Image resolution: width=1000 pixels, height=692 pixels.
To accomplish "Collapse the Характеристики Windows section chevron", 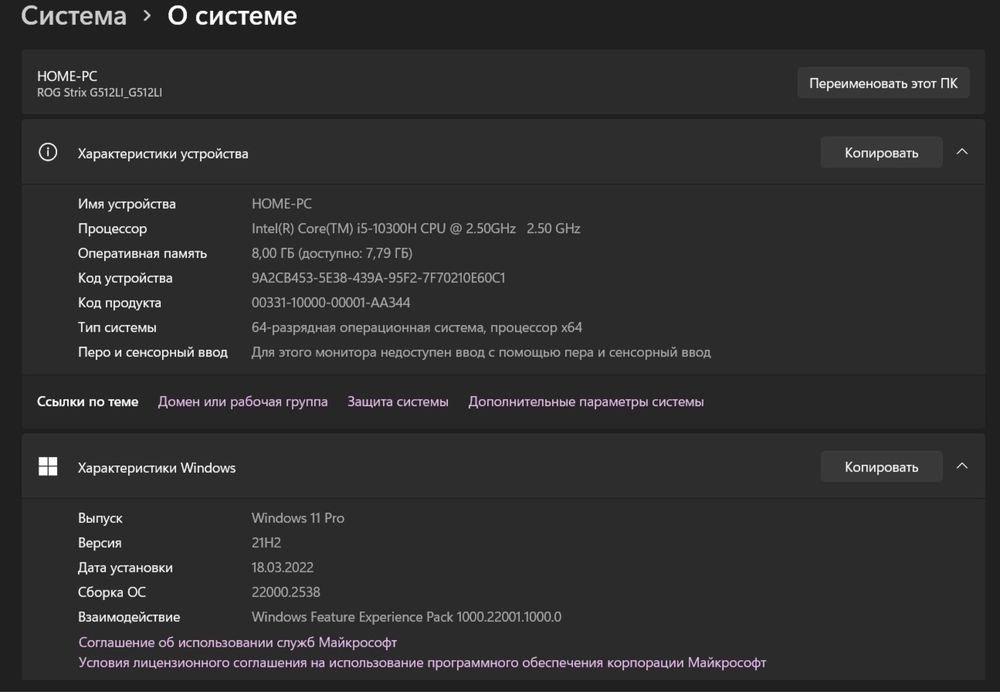I will point(962,466).
